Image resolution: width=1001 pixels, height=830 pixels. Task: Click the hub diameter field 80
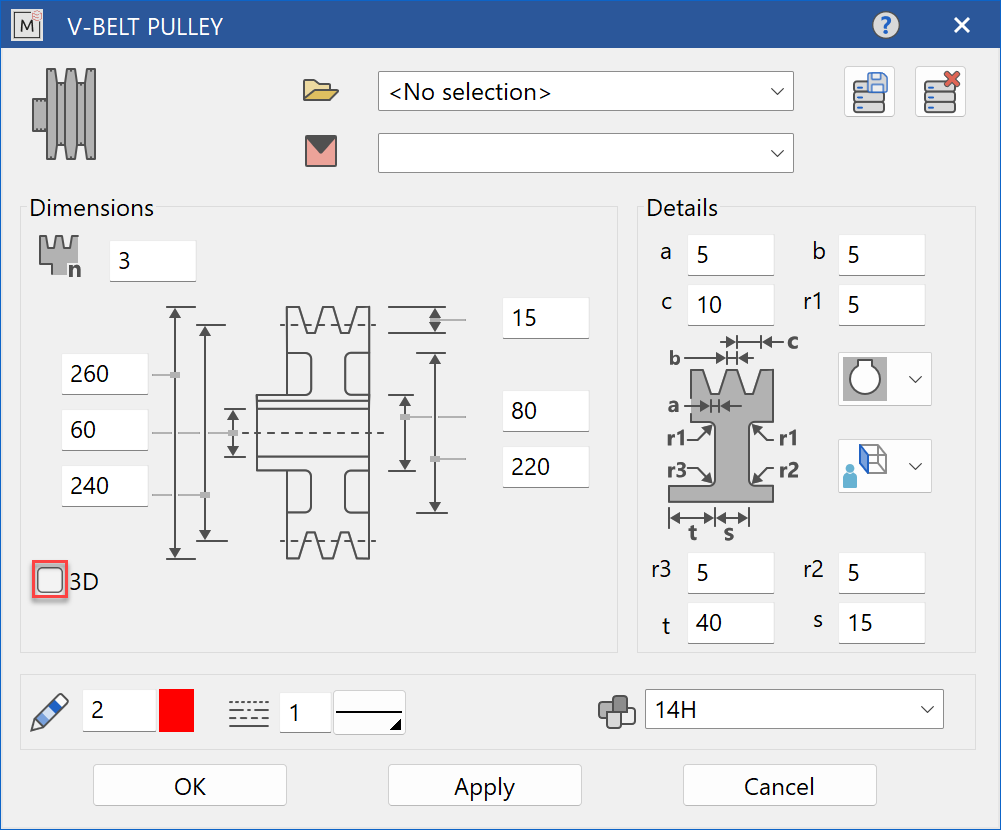546,411
